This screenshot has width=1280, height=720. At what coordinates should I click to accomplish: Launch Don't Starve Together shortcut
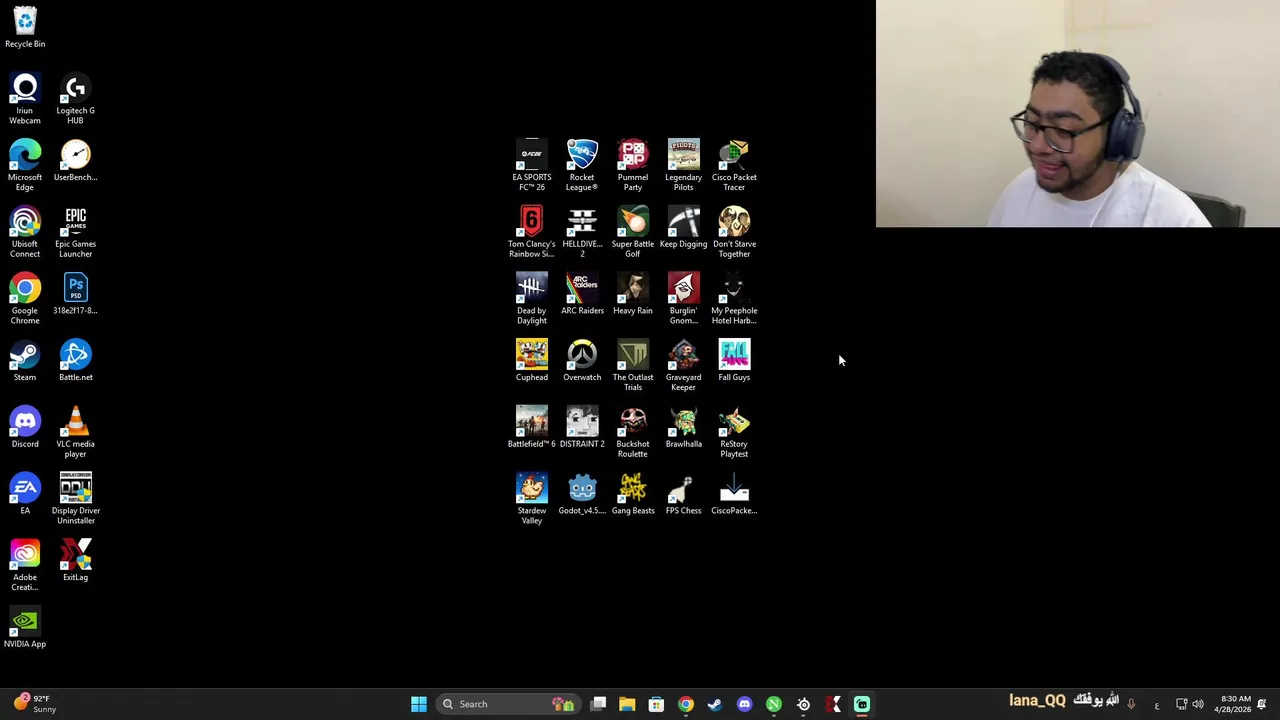[734, 232]
